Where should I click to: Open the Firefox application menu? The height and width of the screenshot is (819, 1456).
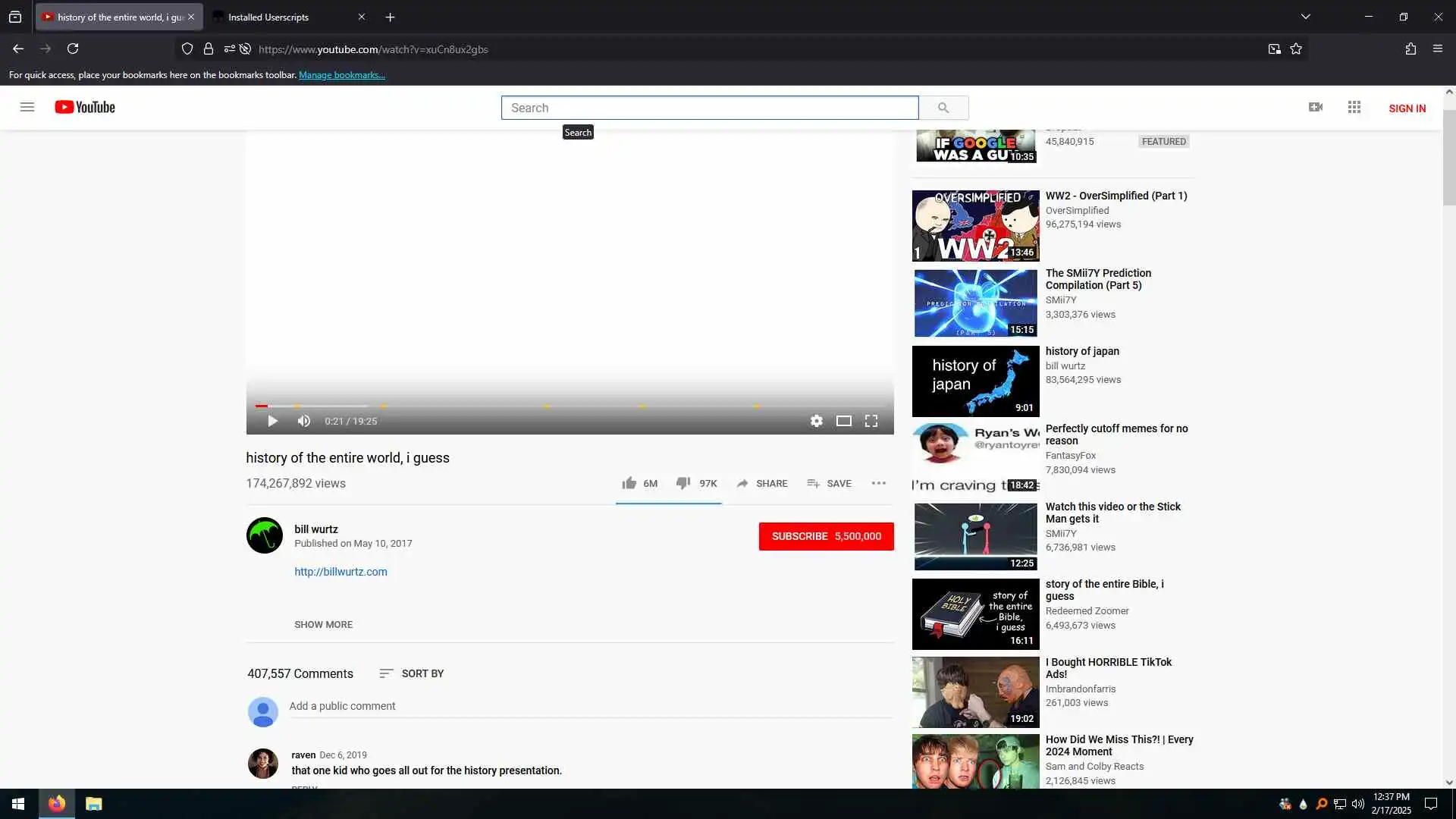click(1437, 49)
